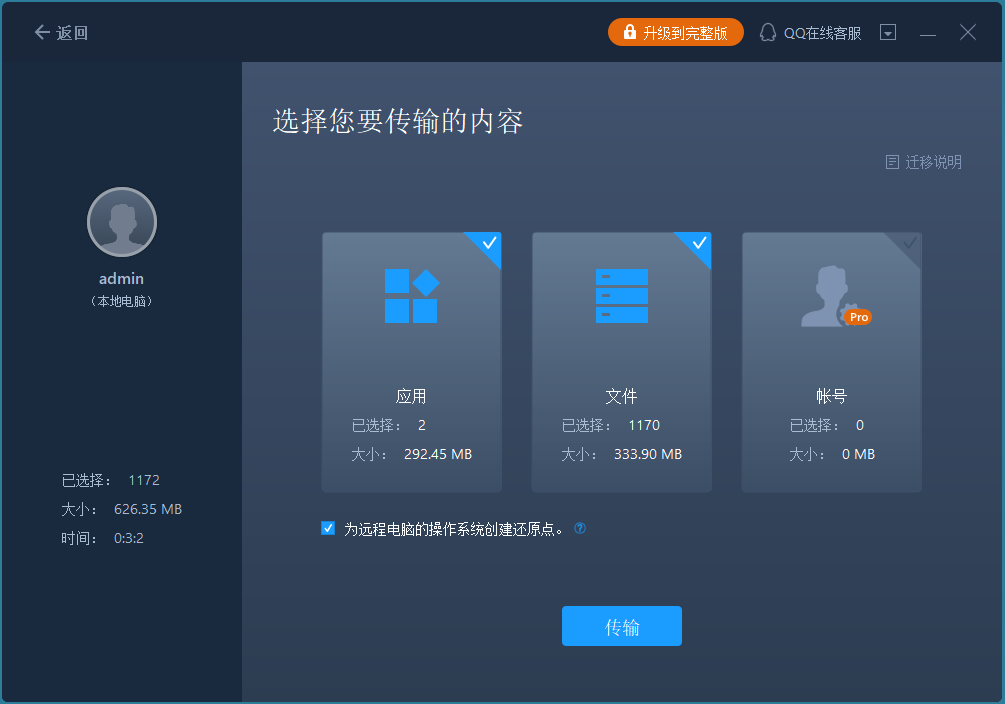Open the title bar dropdown menu

[888, 33]
